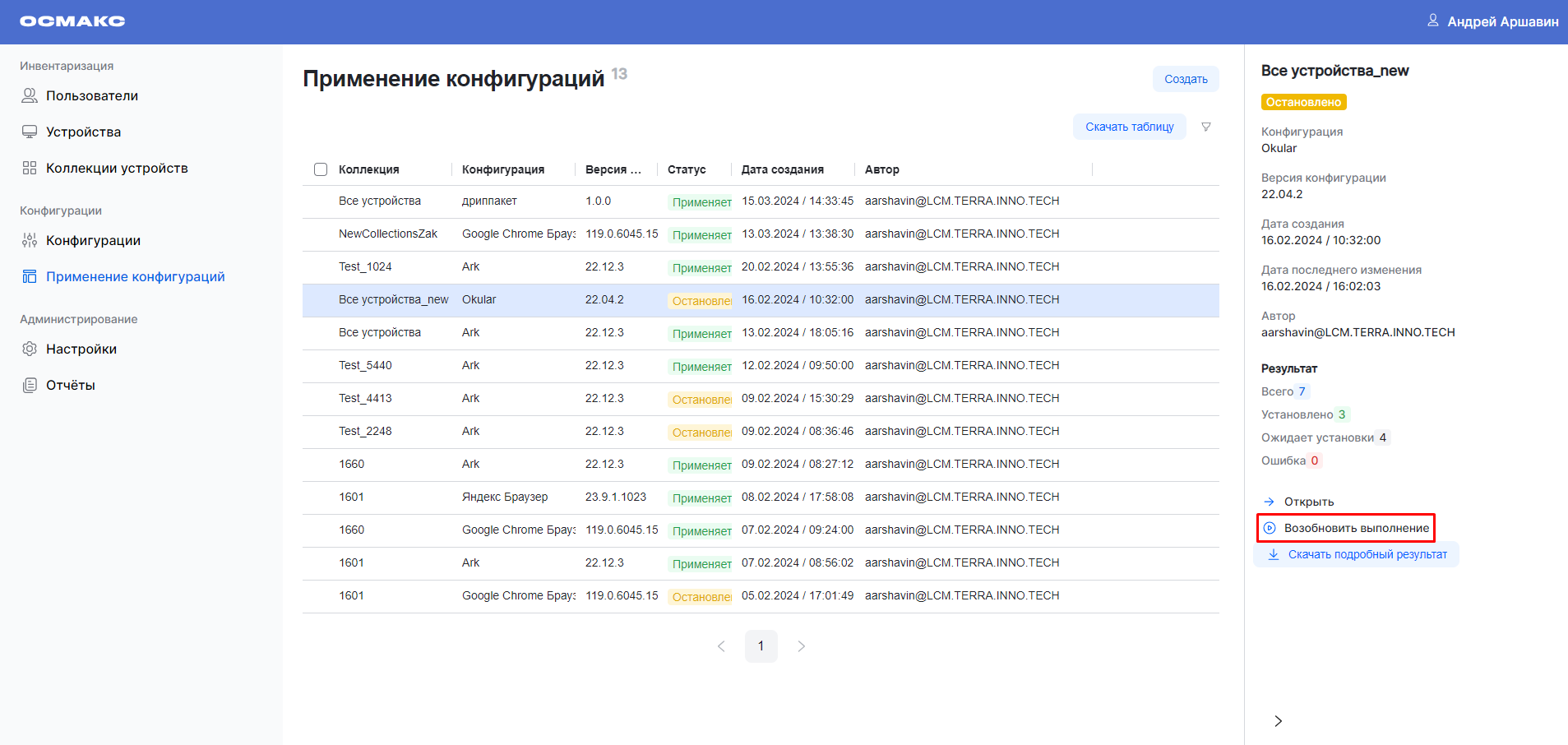Open the table filter funnel icon
The height and width of the screenshot is (745, 1568).
click(1205, 127)
